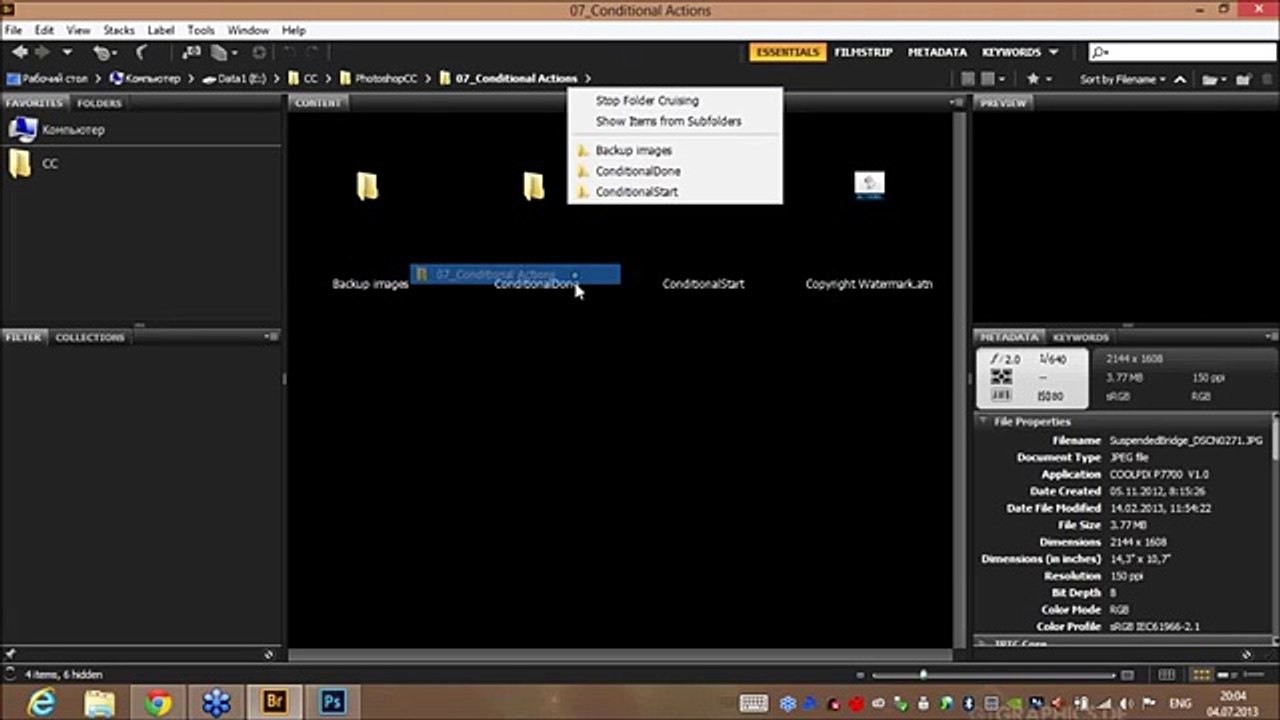The image size is (1280, 720).
Task: Open the Stacks menu
Action: tap(119, 30)
